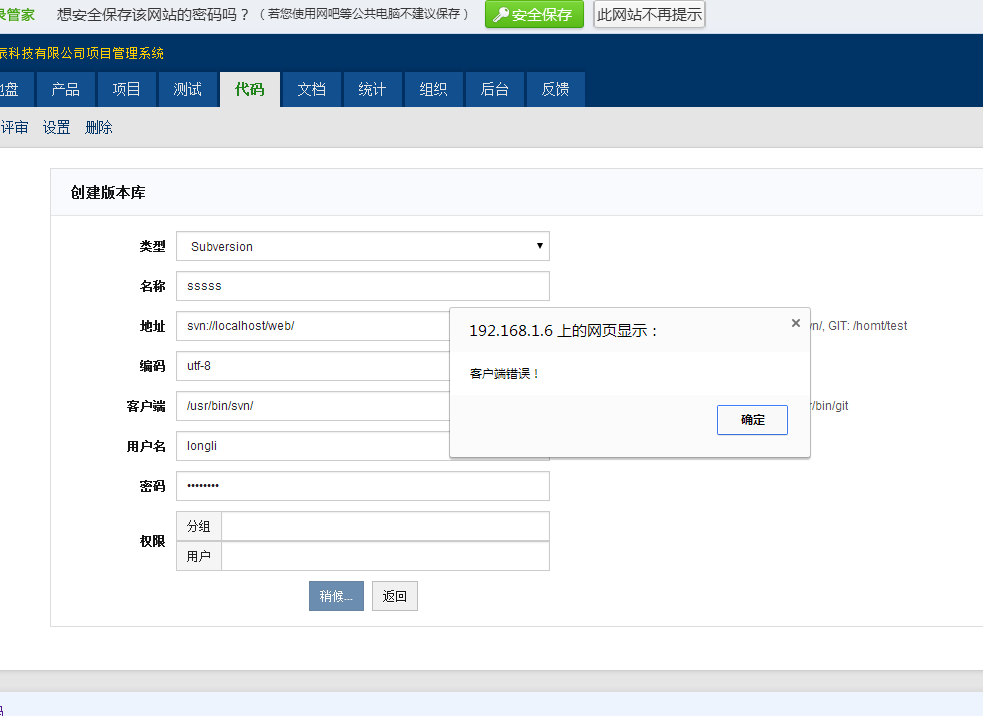Image resolution: width=983 pixels, height=716 pixels.
Task: Select the 代码 tab
Action: pyautogui.click(x=250, y=90)
